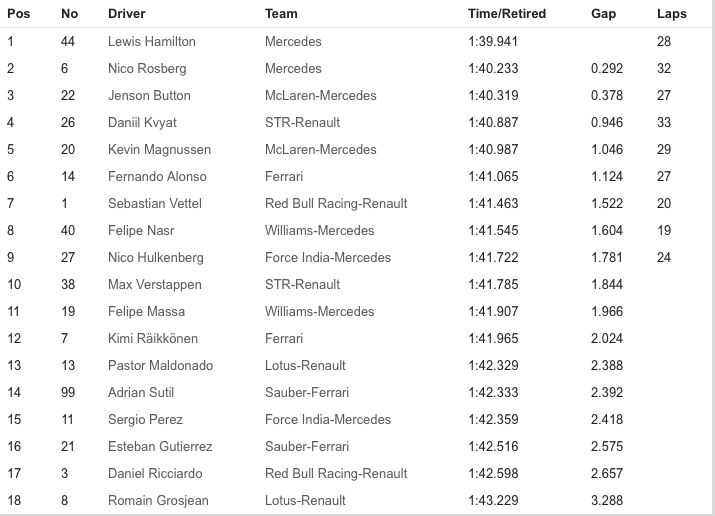Click the time 1:41.965 for Räikkönen
This screenshot has height=516, width=715.
click(493, 338)
